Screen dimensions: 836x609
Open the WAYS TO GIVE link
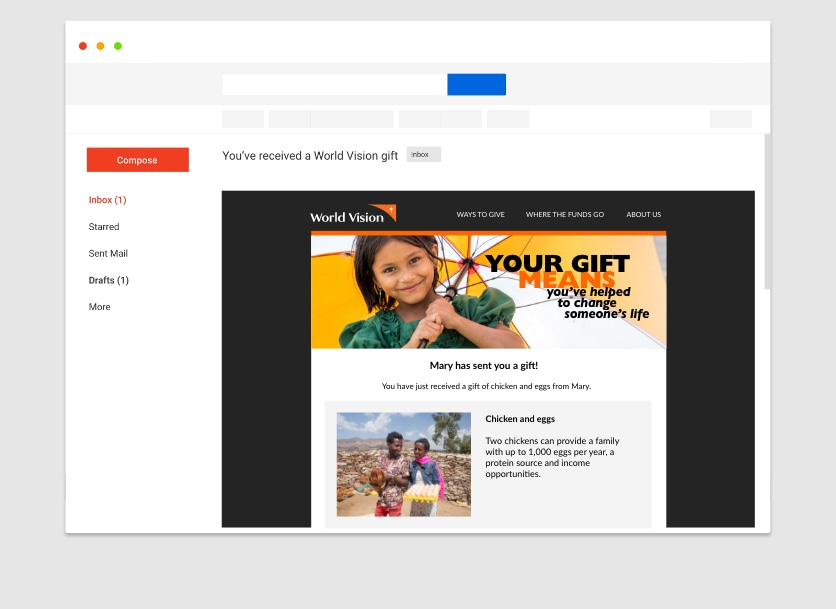[x=480, y=214]
